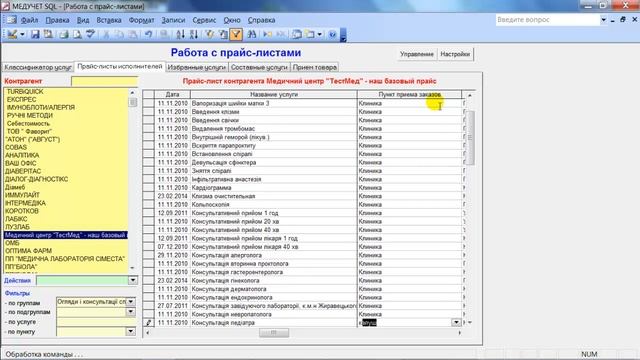Open the Вид menu
The image size is (640, 360).
tap(83, 20)
